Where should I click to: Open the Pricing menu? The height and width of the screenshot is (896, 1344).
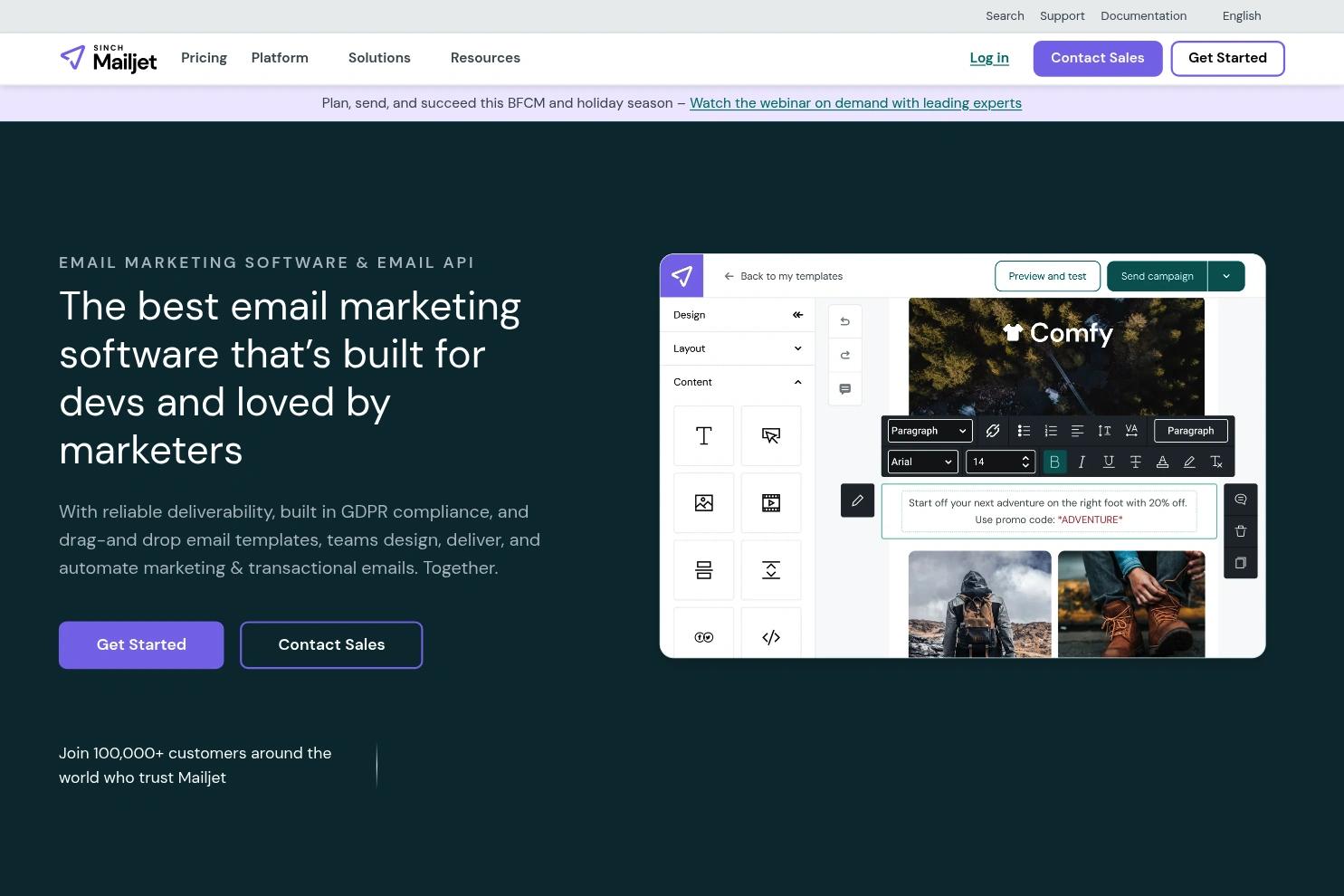coord(204,57)
